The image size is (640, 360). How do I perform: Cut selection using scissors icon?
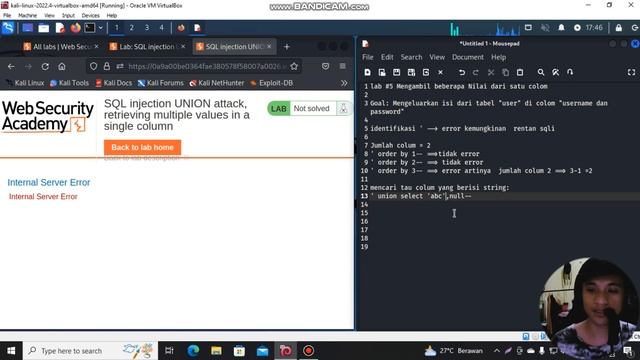click(491, 72)
